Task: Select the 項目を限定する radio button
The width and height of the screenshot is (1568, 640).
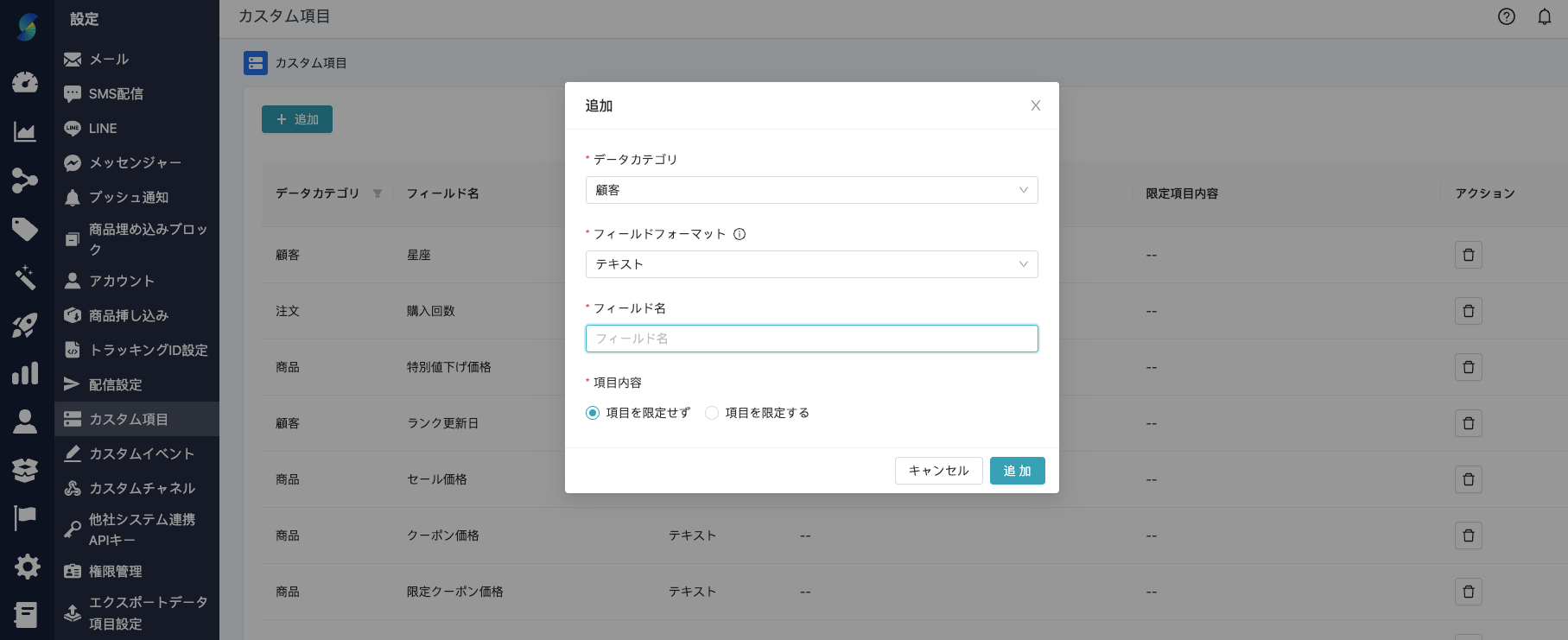Action: pyautogui.click(x=712, y=413)
